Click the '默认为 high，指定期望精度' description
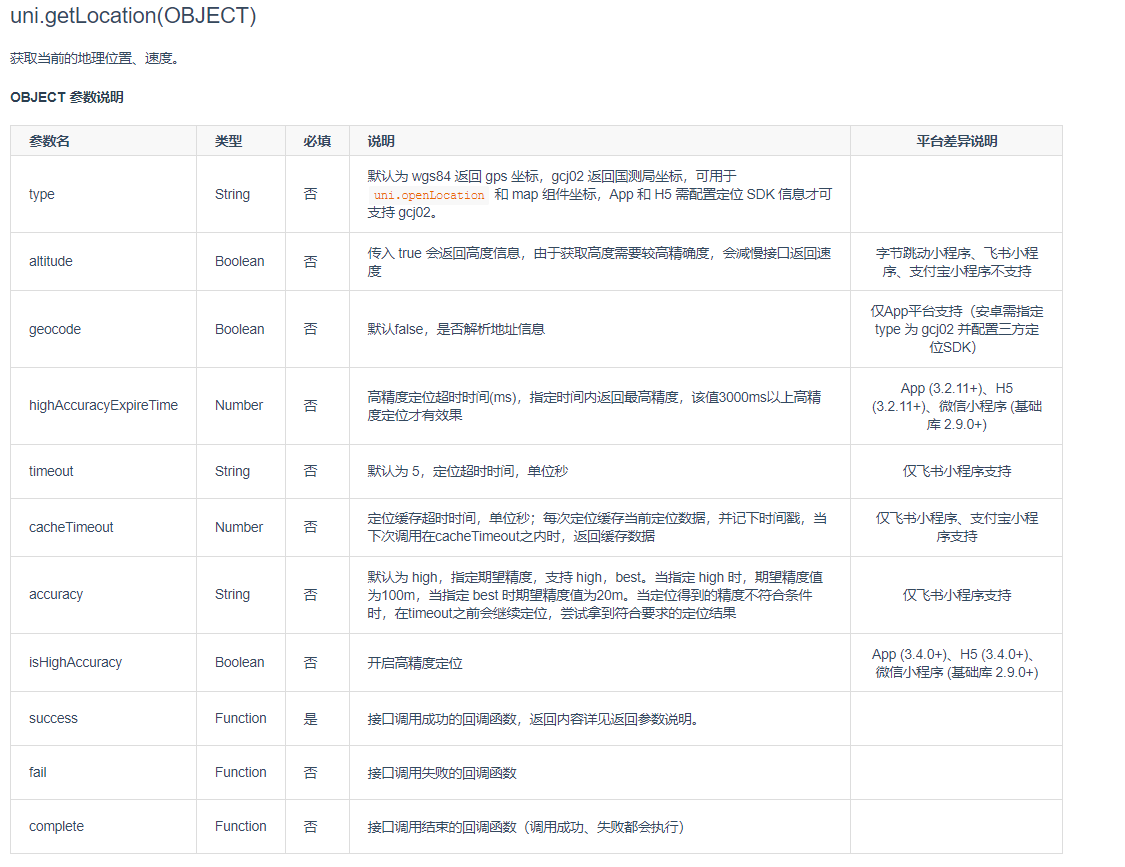This screenshot has width=1125, height=867. click(595, 595)
